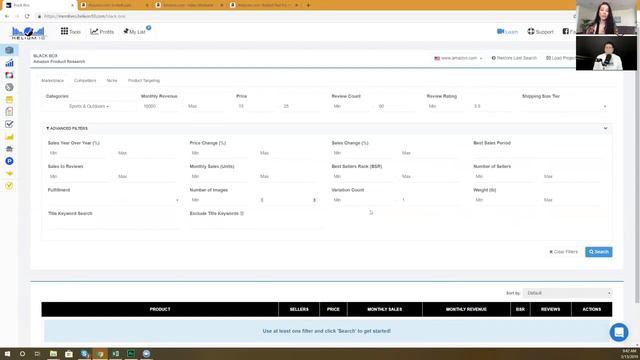Open the amazon.com marketplace dropdown

[458, 58]
